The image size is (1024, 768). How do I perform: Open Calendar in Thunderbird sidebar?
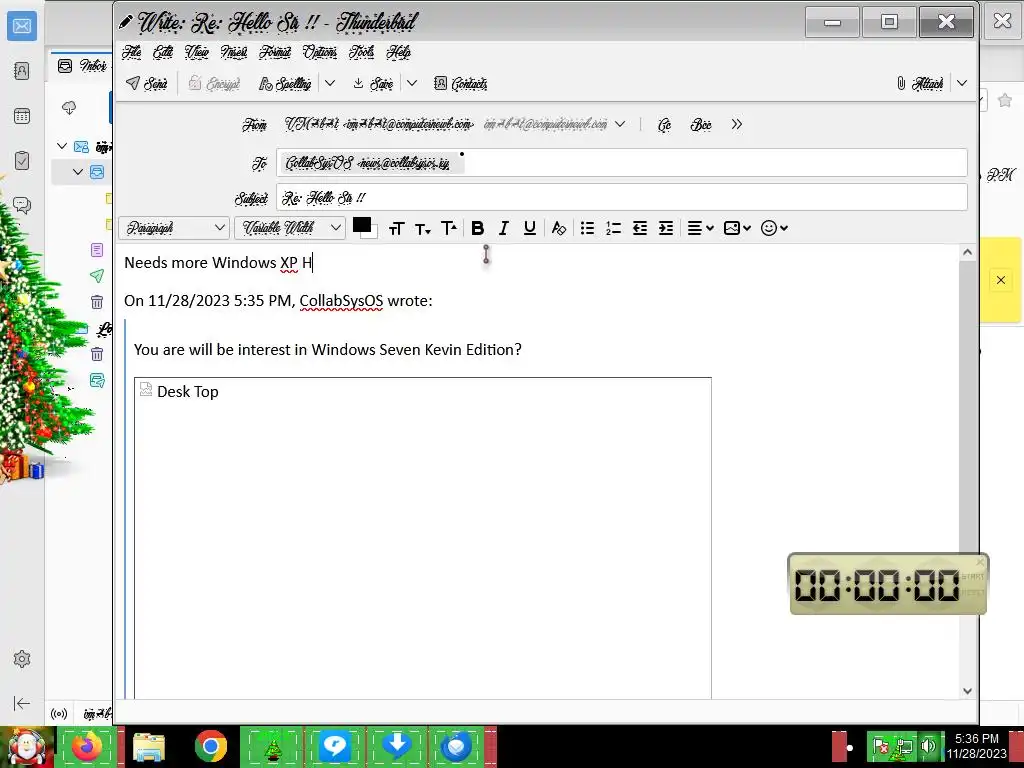coord(22,116)
